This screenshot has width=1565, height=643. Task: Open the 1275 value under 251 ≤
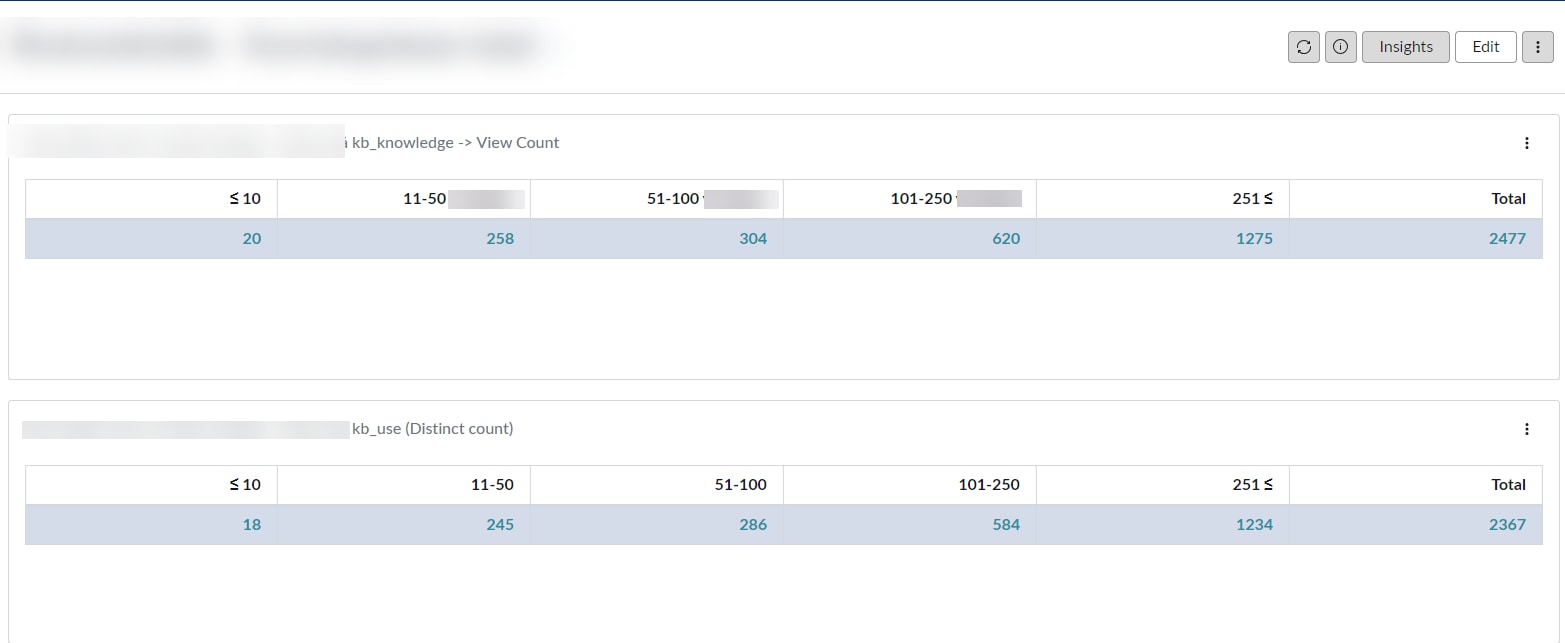click(1254, 239)
